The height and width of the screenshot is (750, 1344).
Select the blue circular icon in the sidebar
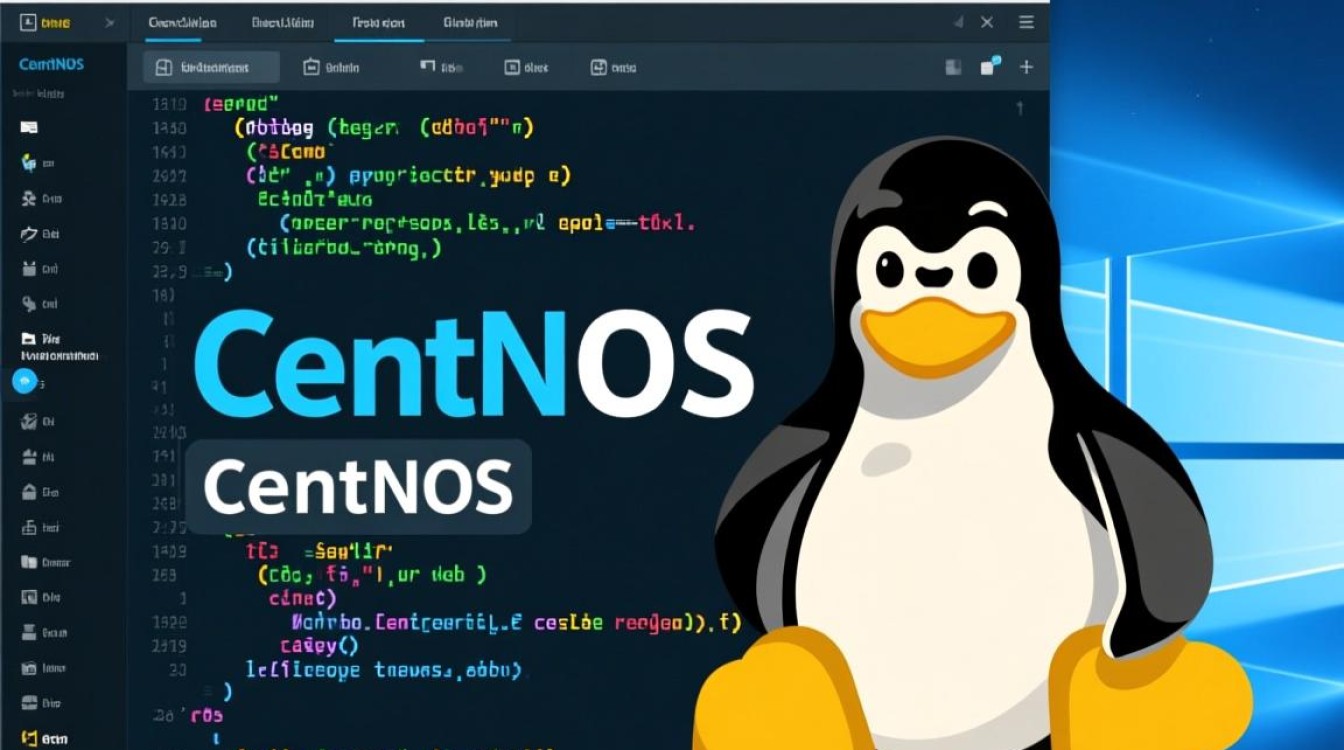24,381
